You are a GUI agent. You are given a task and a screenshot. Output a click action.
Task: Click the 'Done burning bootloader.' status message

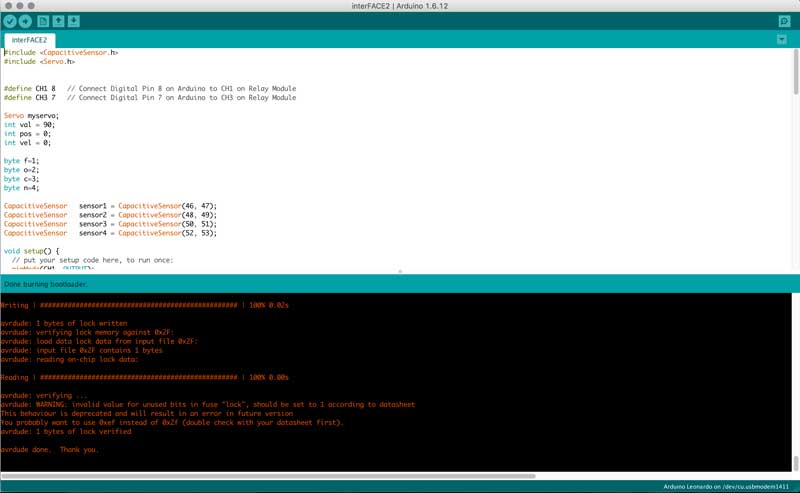tap(45, 284)
